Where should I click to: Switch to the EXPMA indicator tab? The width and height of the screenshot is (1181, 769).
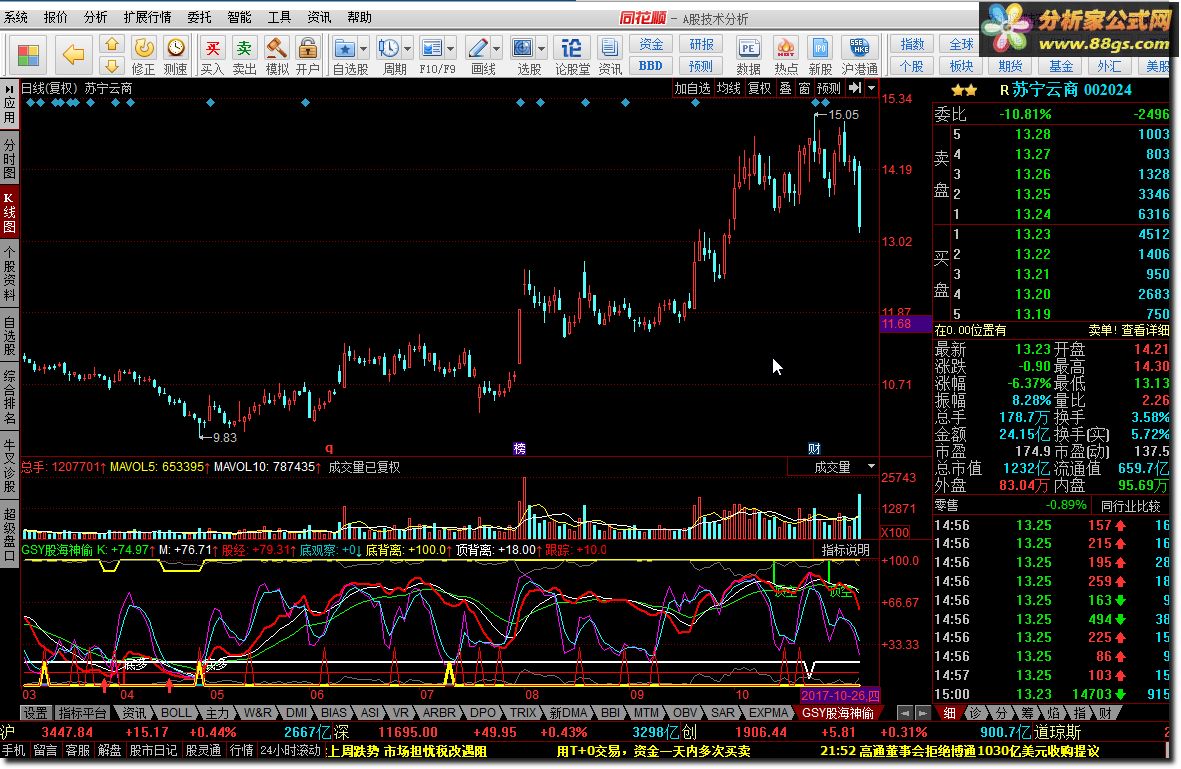click(x=767, y=713)
